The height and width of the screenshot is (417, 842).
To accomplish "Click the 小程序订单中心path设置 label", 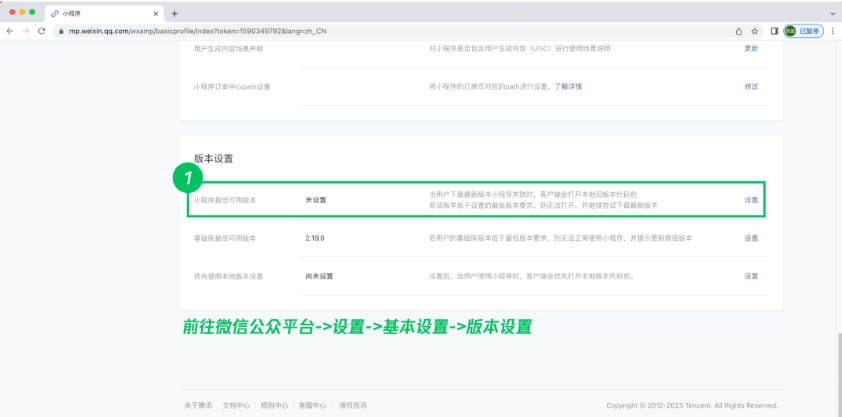I will (x=232, y=86).
